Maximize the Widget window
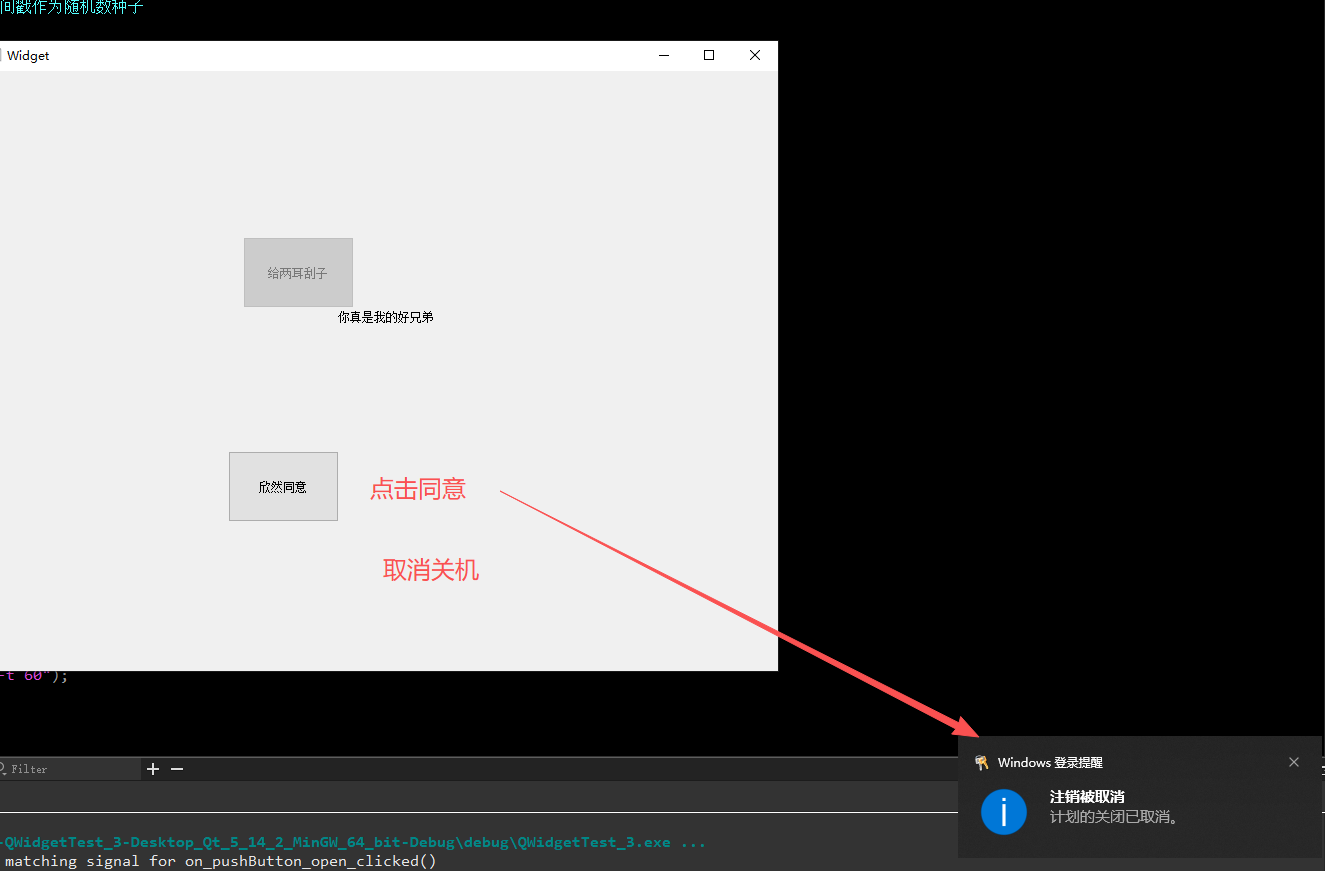This screenshot has height=871, width=1325. [709, 56]
